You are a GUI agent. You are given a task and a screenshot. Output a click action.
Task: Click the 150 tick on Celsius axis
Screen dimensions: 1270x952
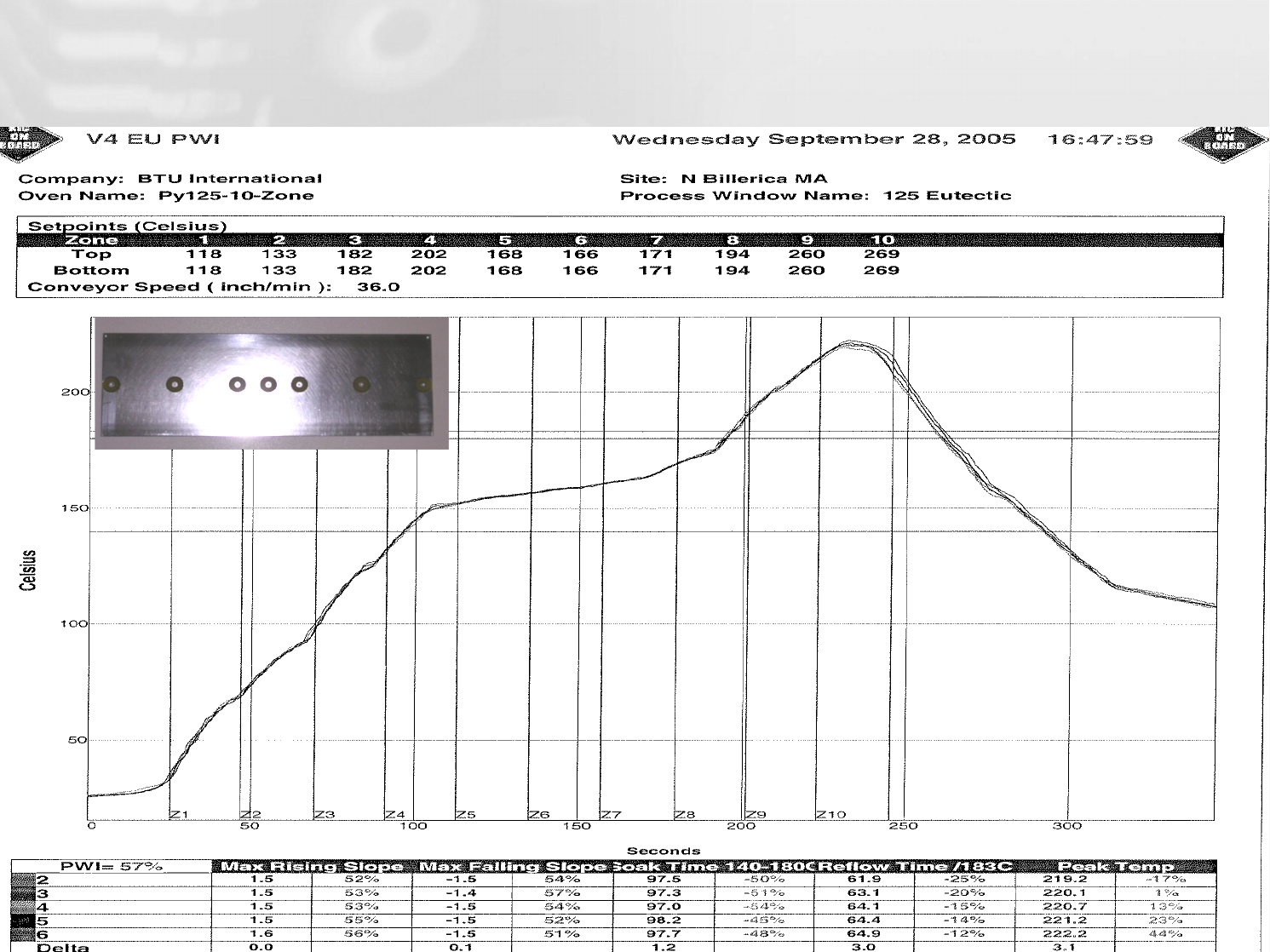[x=74, y=508]
